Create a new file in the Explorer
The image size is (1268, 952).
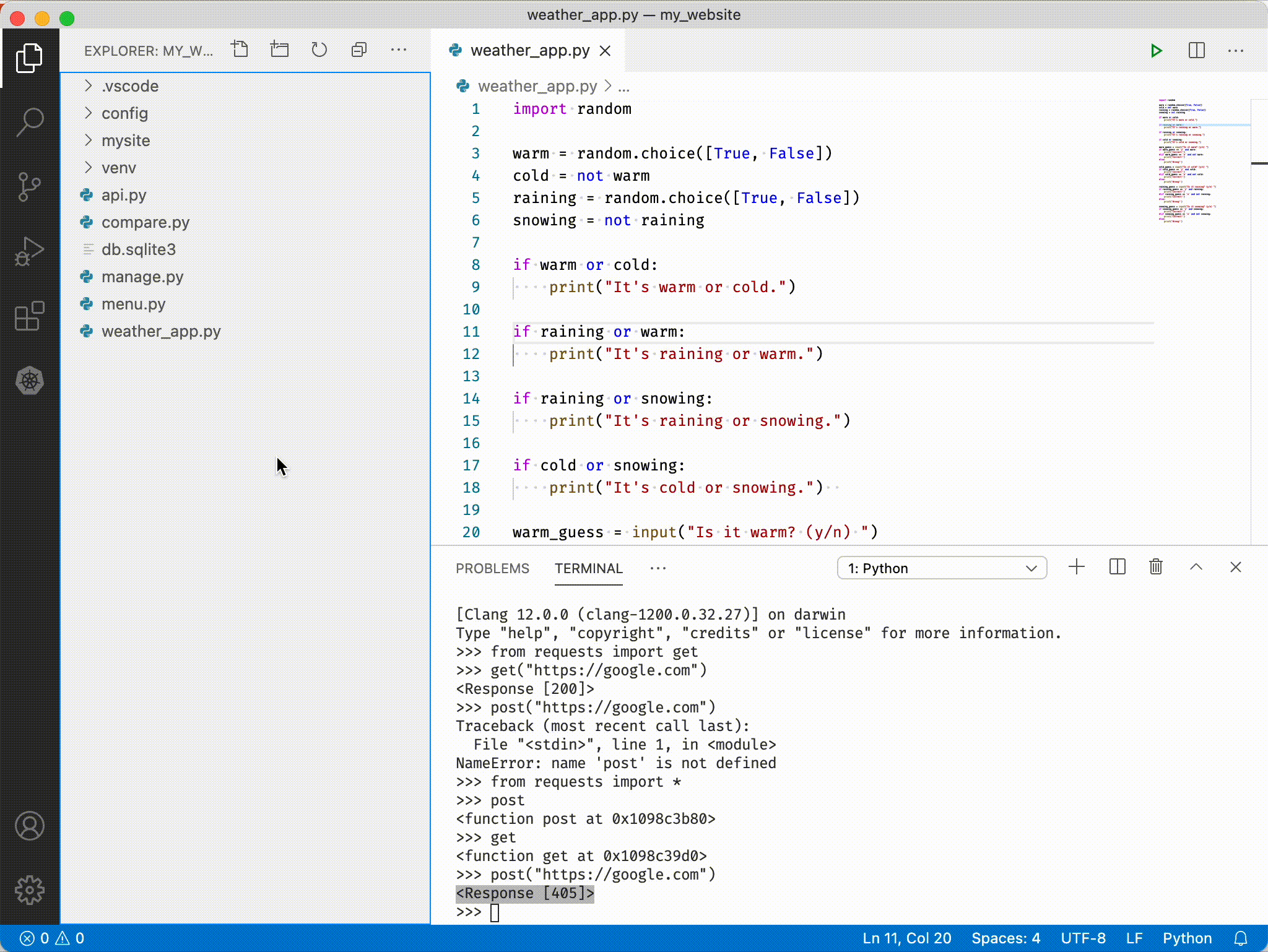click(x=240, y=50)
